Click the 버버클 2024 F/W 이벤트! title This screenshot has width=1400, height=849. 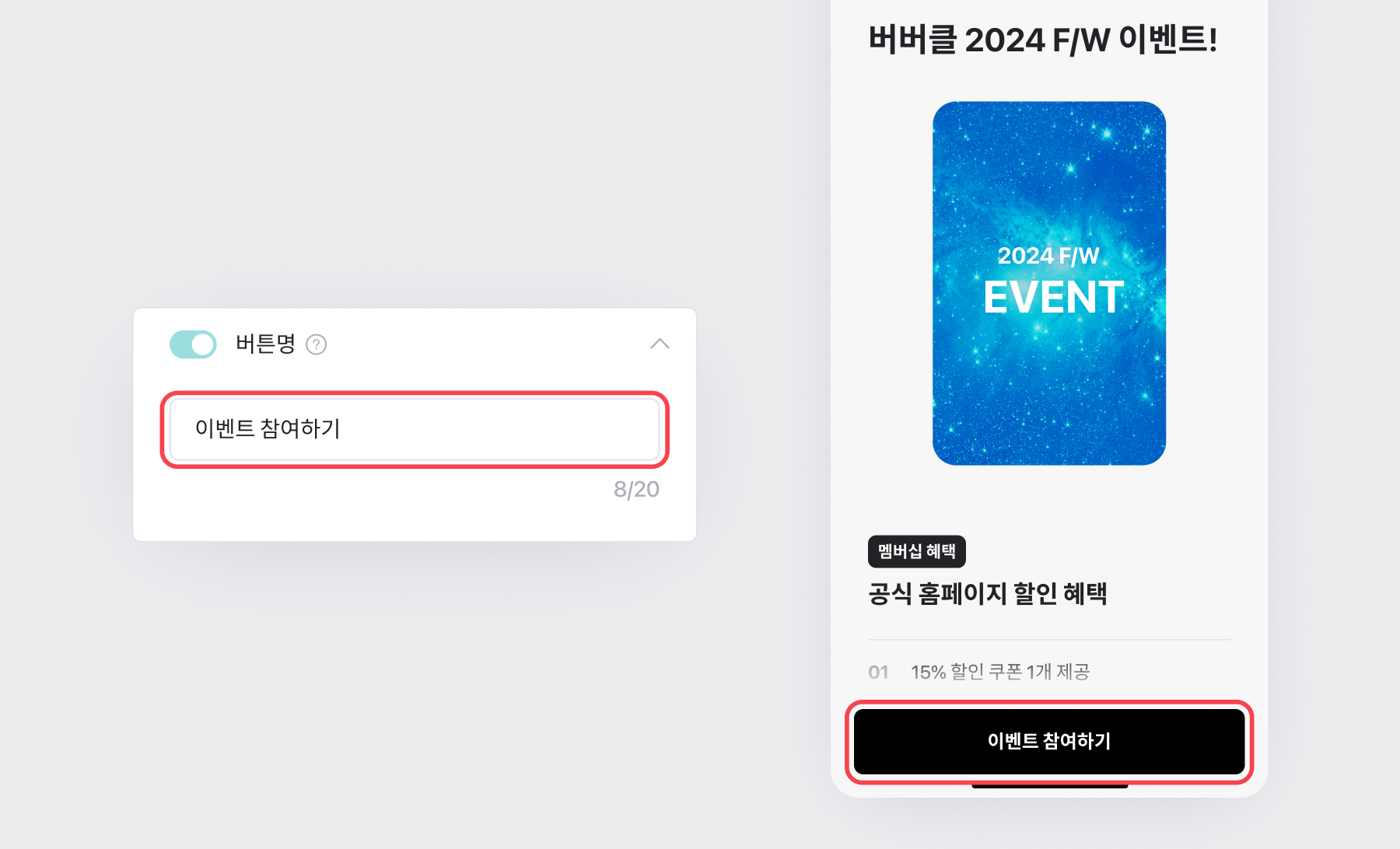(x=1042, y=40)
